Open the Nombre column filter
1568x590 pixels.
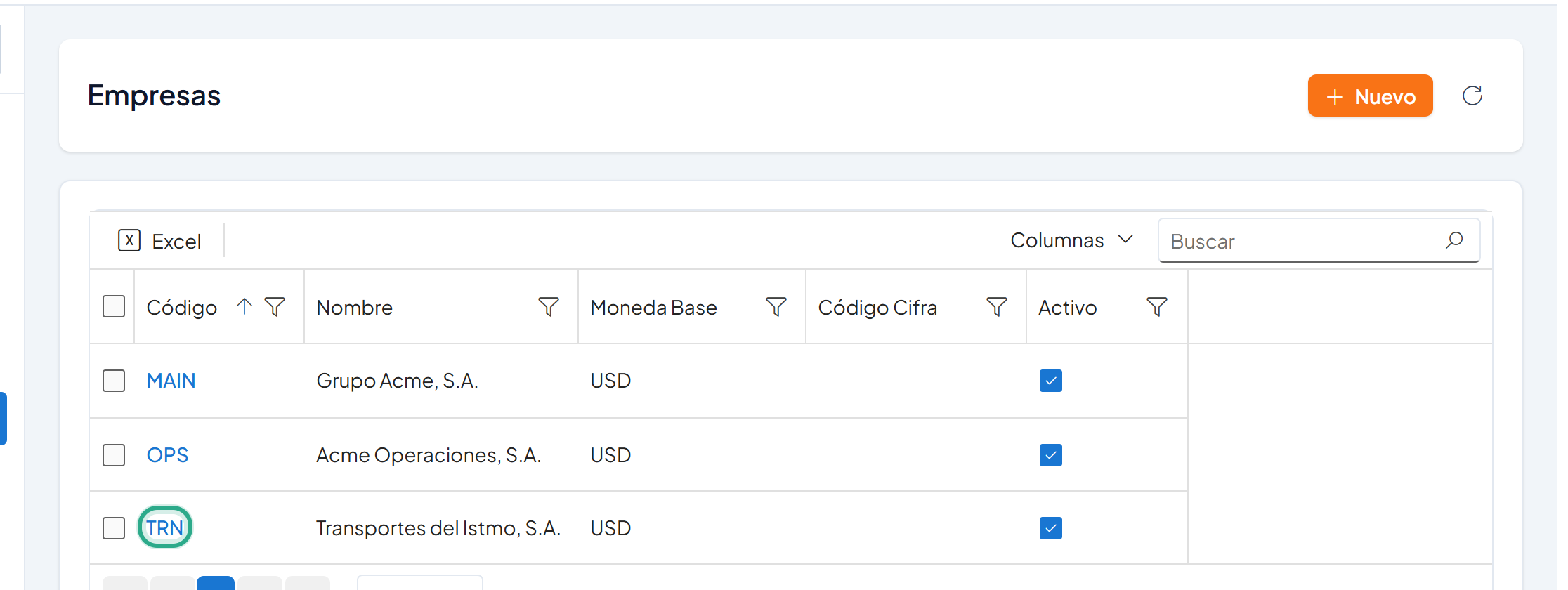549,307
